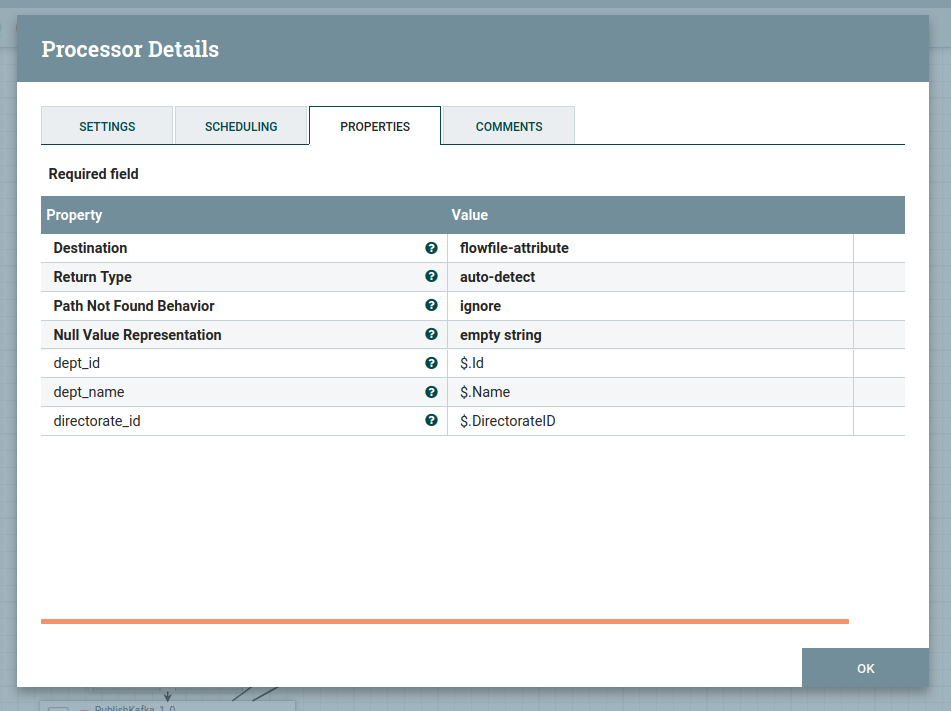This screenshot has height=711, width=951.
Task: Click help icon for Null Value Representation
Action: point(431,335)
